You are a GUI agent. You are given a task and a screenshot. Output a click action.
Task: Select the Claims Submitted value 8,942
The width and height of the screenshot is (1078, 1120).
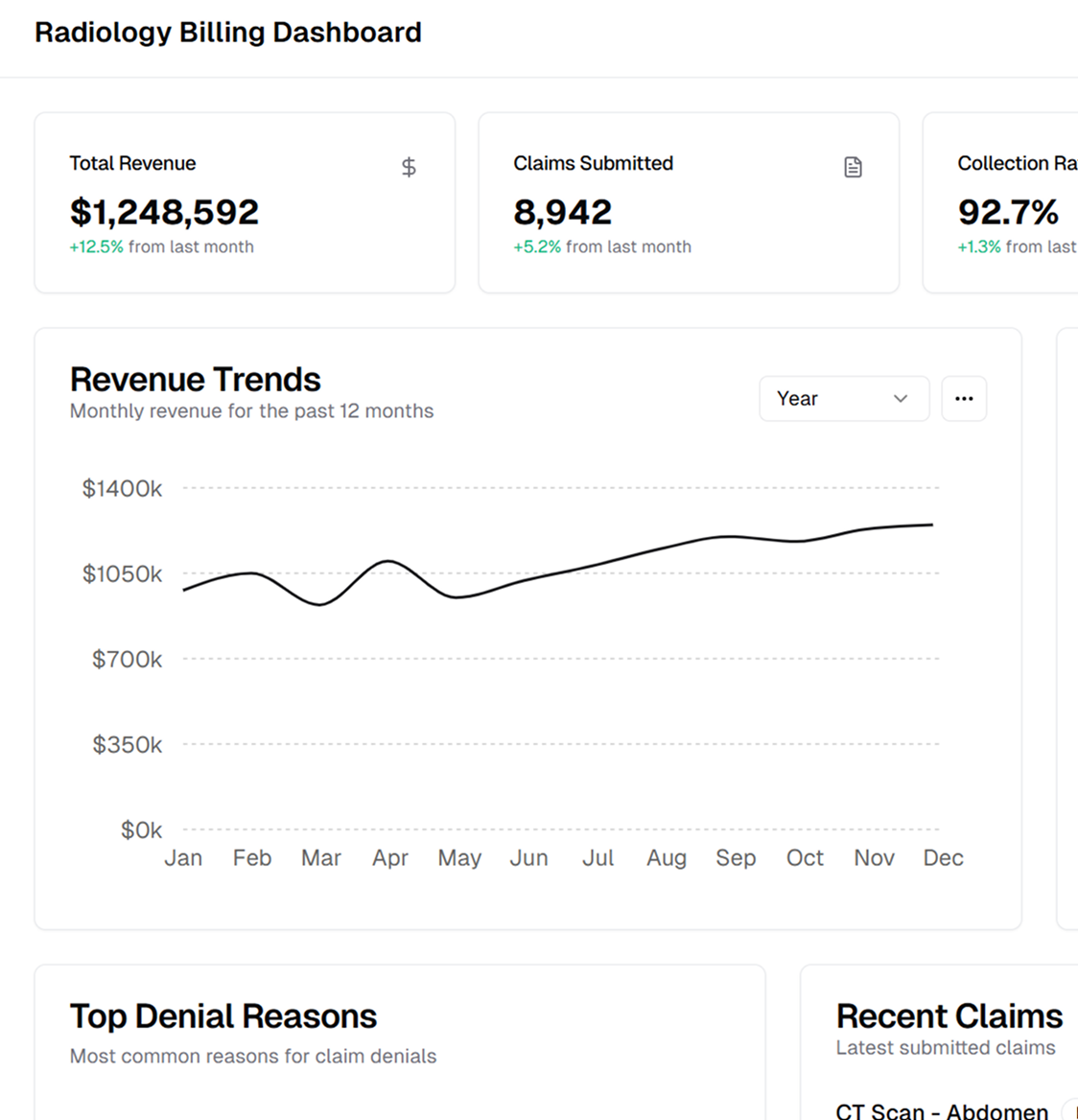coord(562,212)
